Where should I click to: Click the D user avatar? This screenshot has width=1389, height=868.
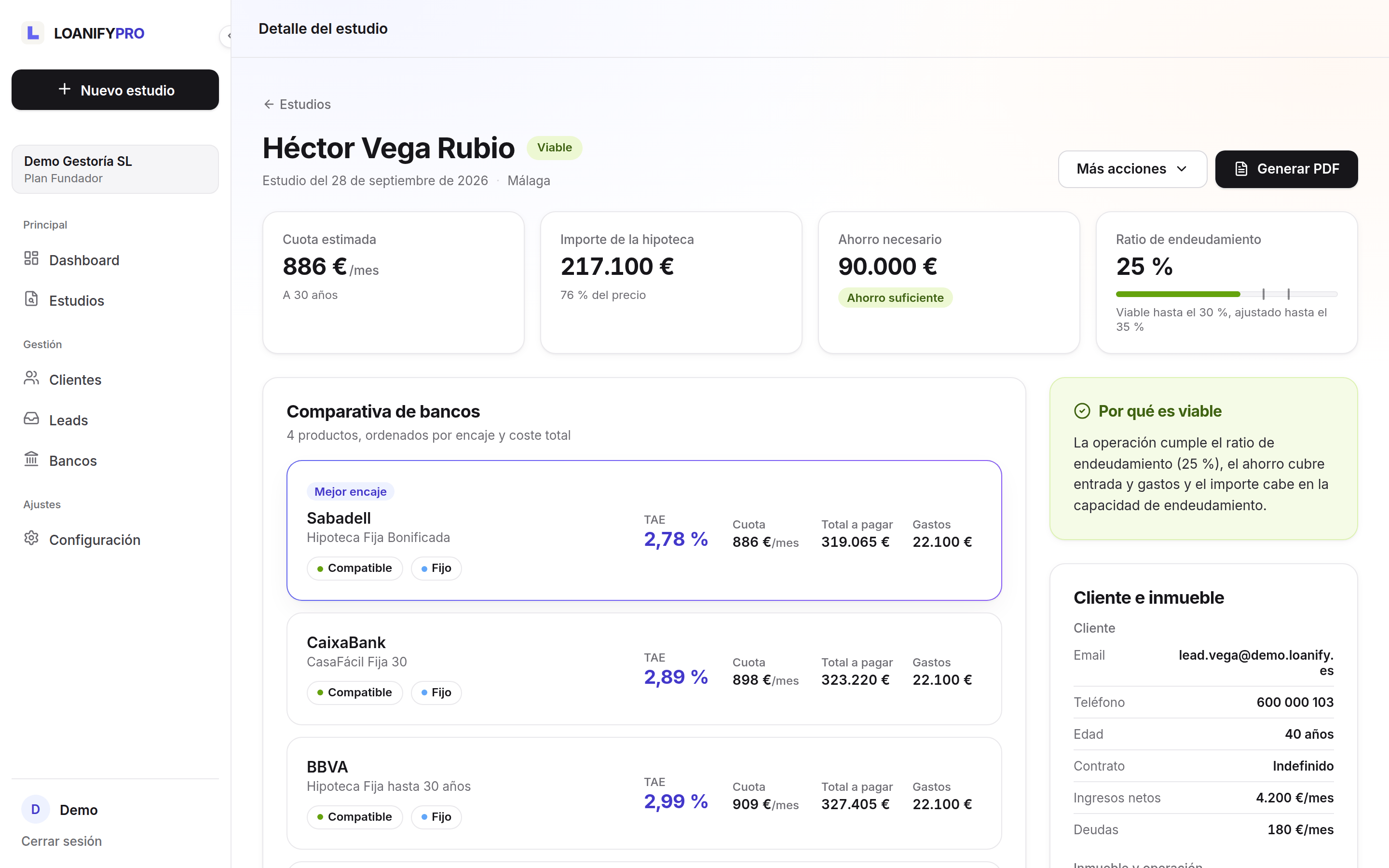point(36,810)
